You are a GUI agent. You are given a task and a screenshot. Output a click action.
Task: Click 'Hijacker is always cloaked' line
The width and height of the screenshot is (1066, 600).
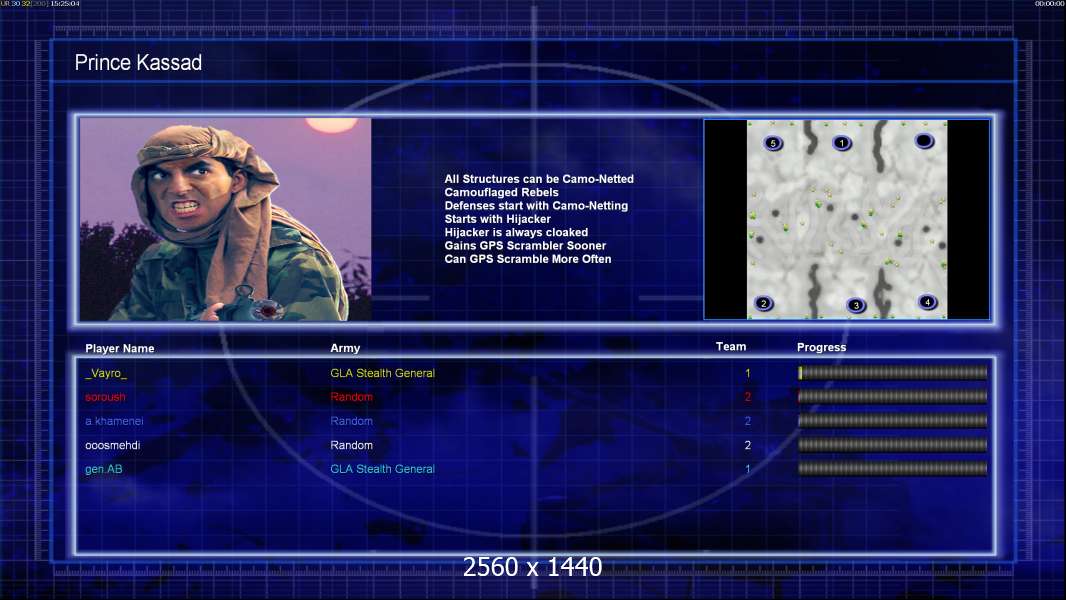[516, 232]
